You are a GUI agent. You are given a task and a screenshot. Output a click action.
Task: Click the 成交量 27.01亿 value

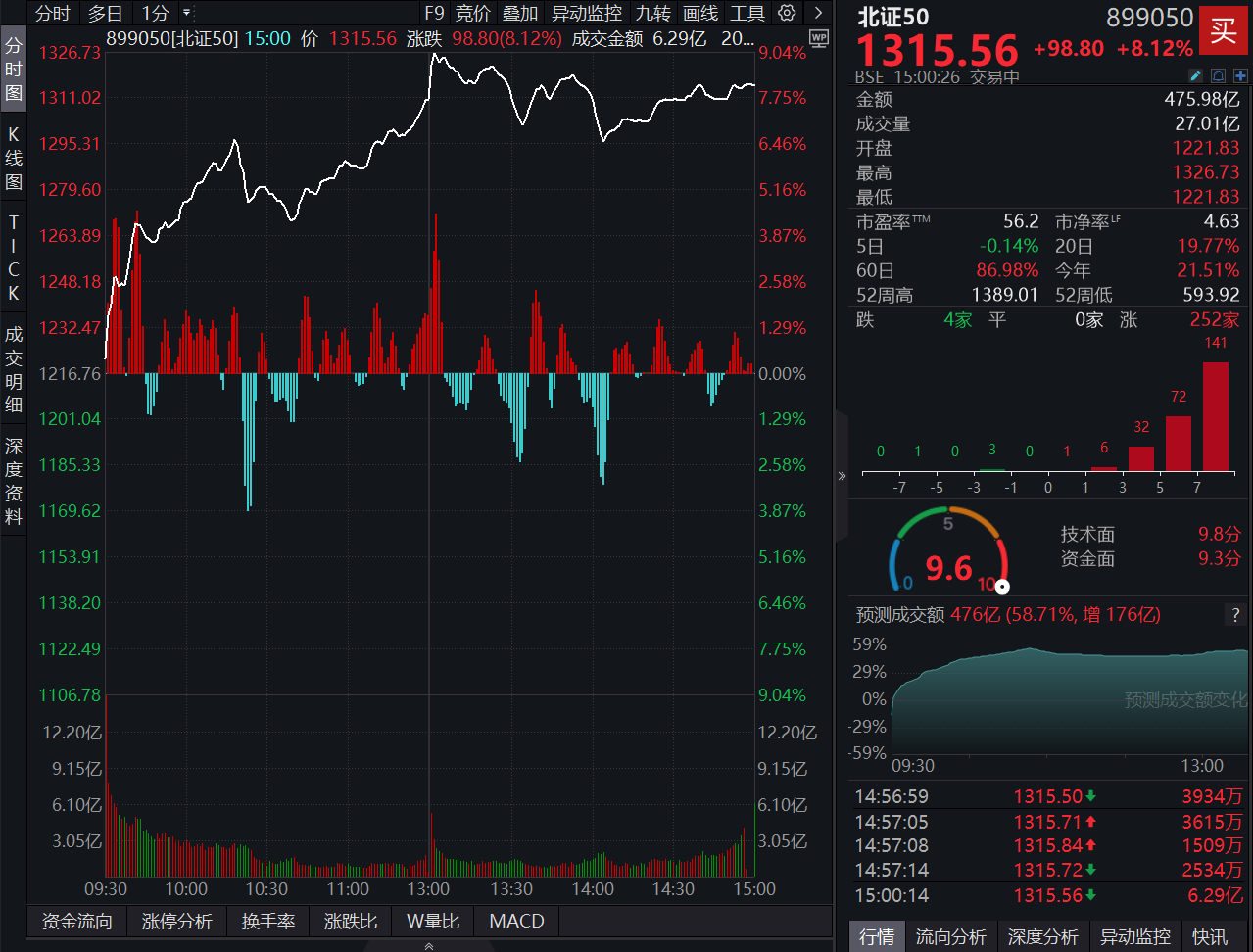pyautogui.click(x=1207, y=123)
